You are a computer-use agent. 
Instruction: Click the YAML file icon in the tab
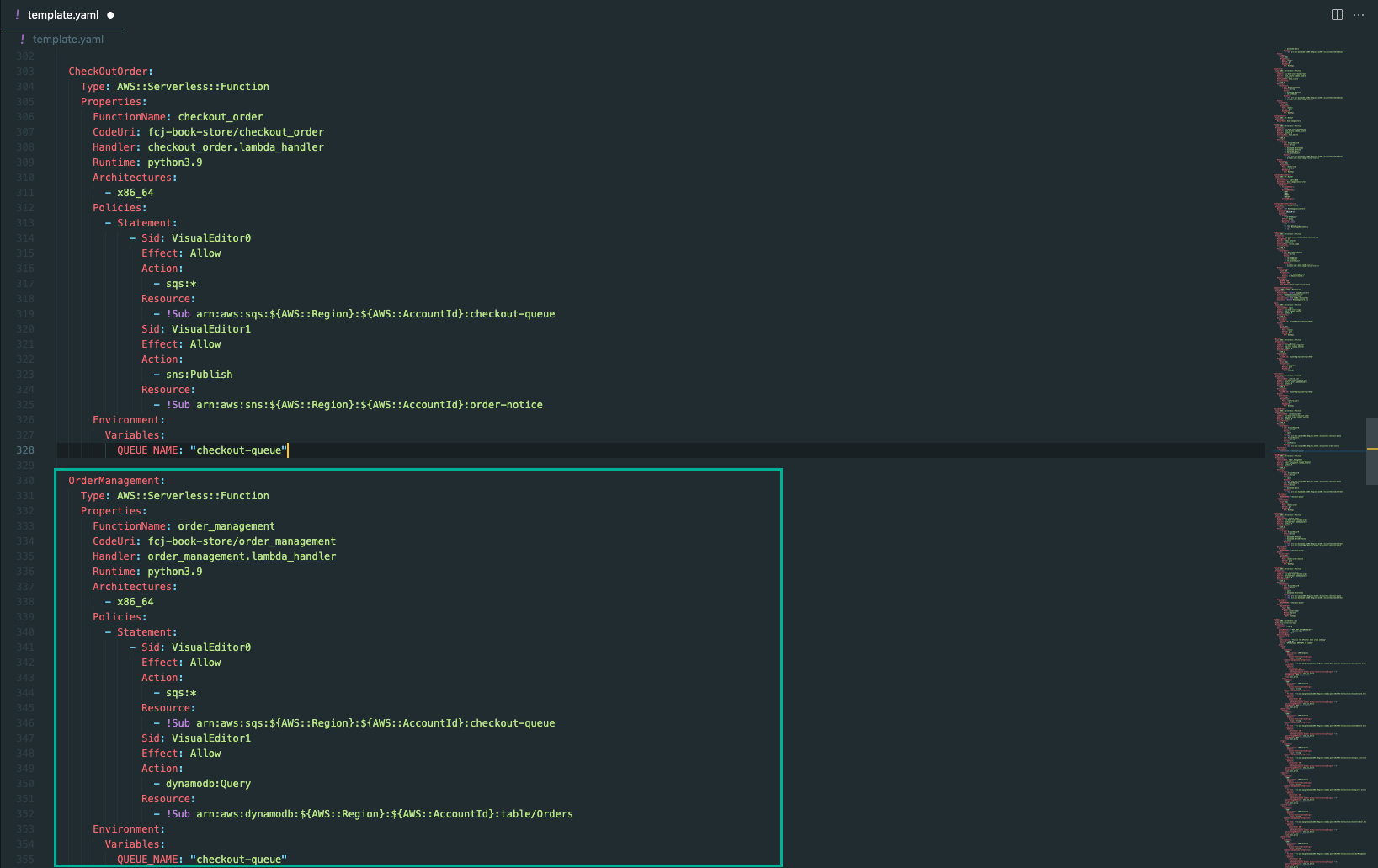[x=17, y=14]
